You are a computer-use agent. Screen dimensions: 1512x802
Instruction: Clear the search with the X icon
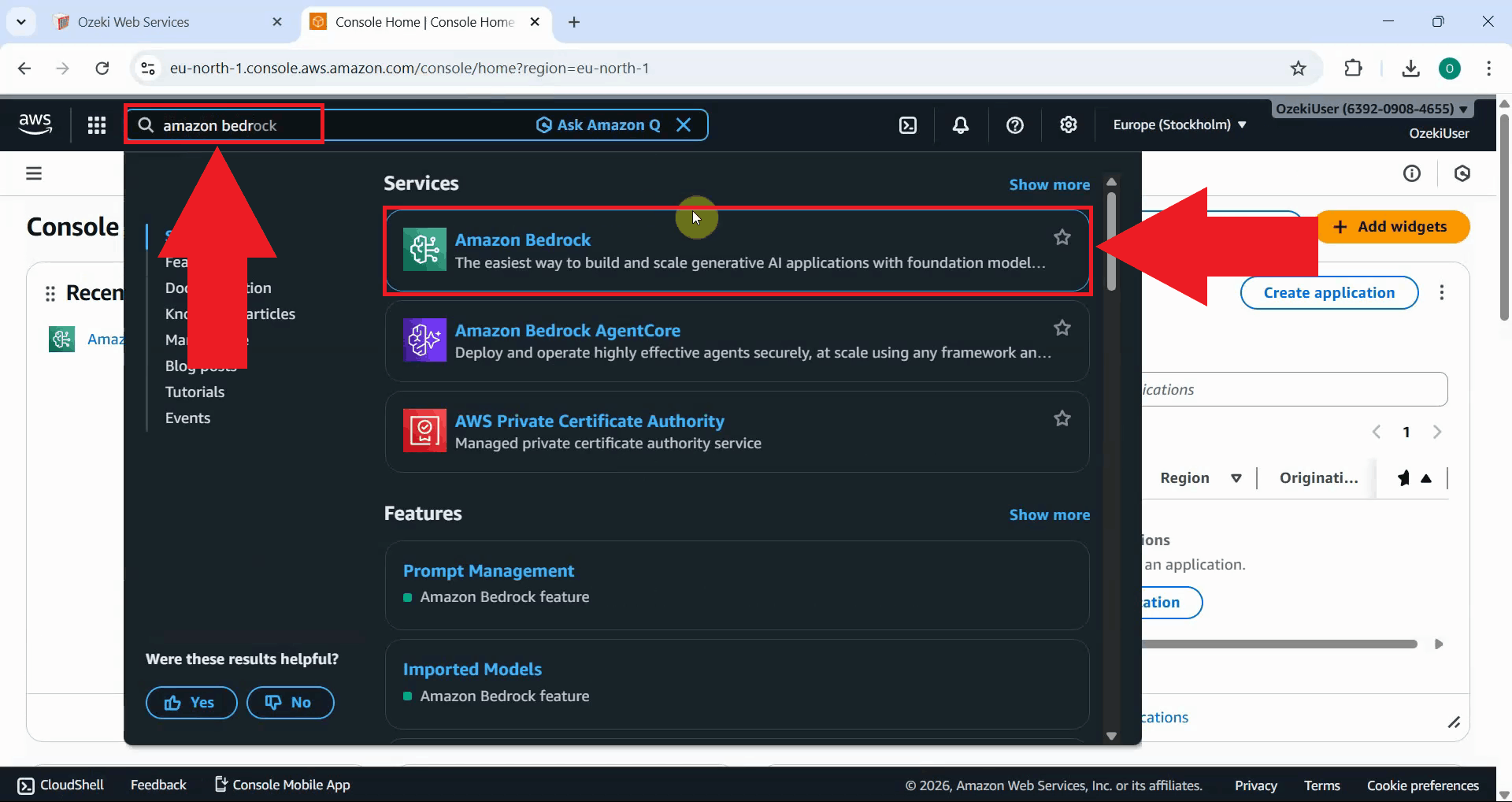[x=684, y=125]
